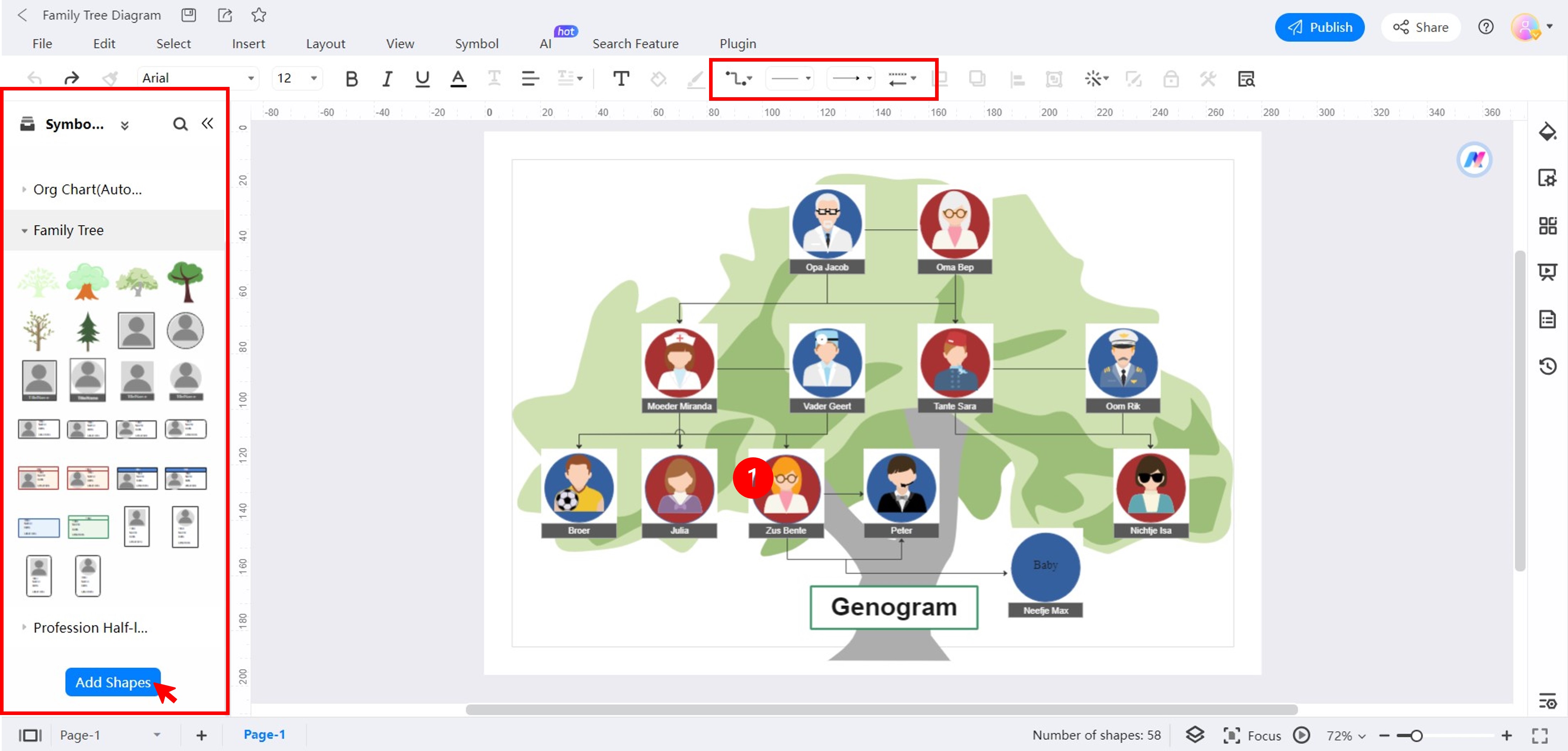Click the collapse symbol panel icon
Screen dimensions: 1568x751
coord(207,124)
